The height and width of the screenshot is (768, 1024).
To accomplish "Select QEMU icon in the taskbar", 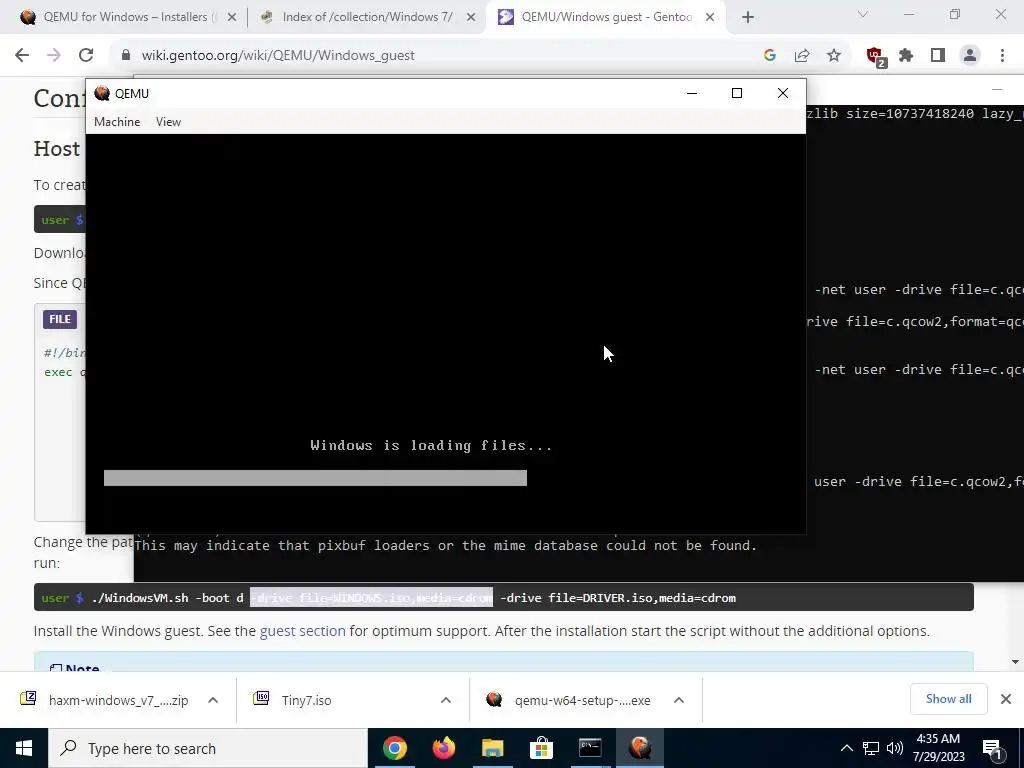I will tap(640, 748).
